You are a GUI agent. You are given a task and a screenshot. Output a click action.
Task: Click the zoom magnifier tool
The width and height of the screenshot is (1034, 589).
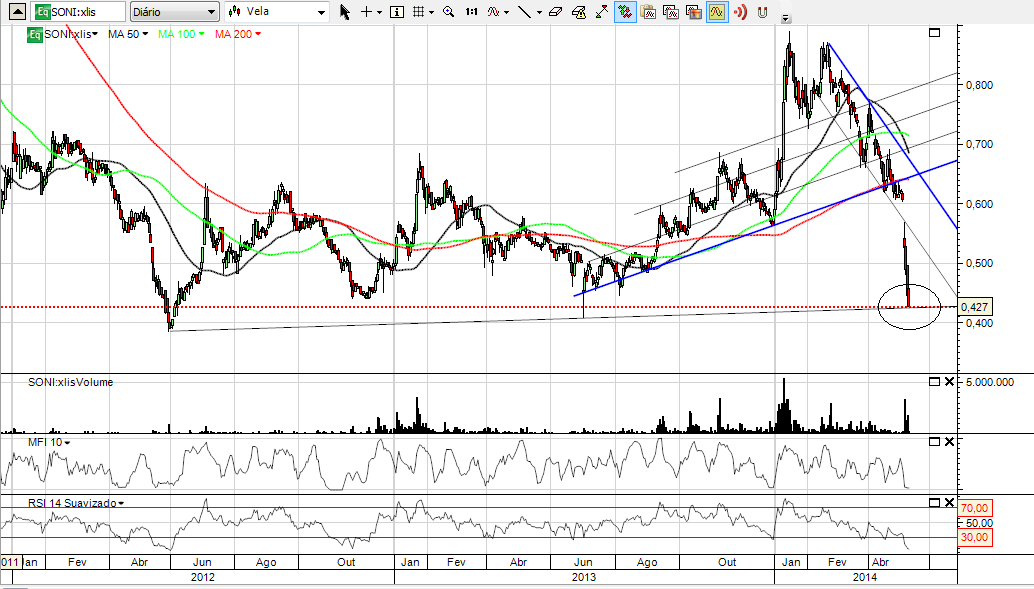tap(448, 12)
